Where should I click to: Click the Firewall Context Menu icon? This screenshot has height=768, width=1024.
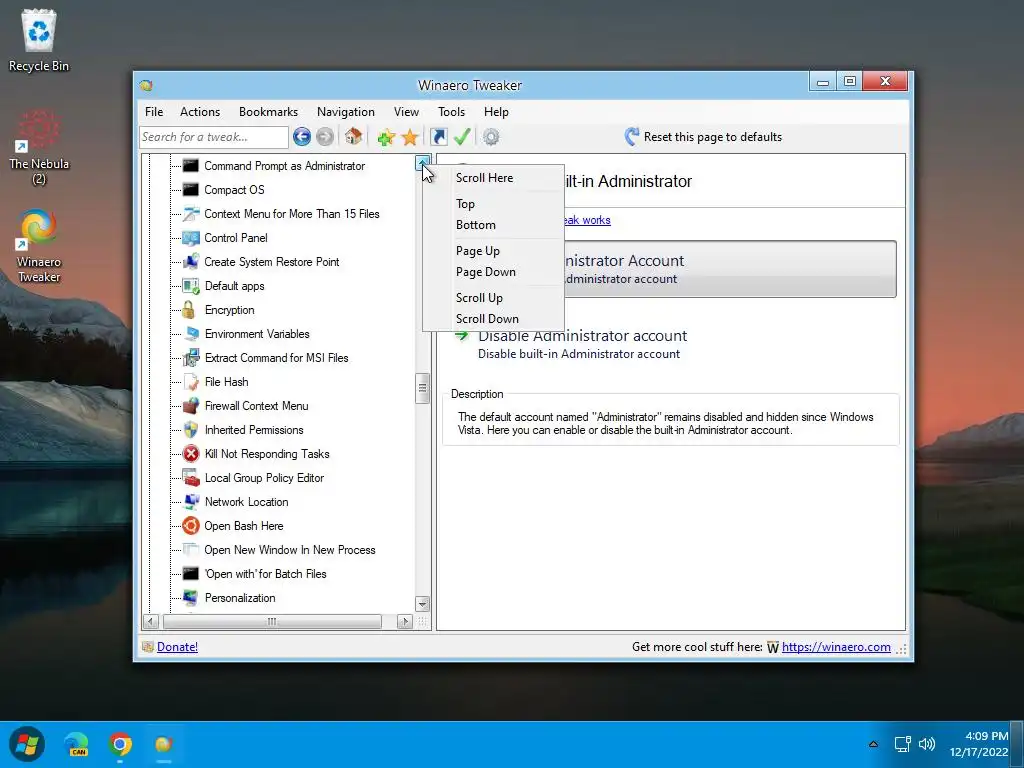(191, 406)
